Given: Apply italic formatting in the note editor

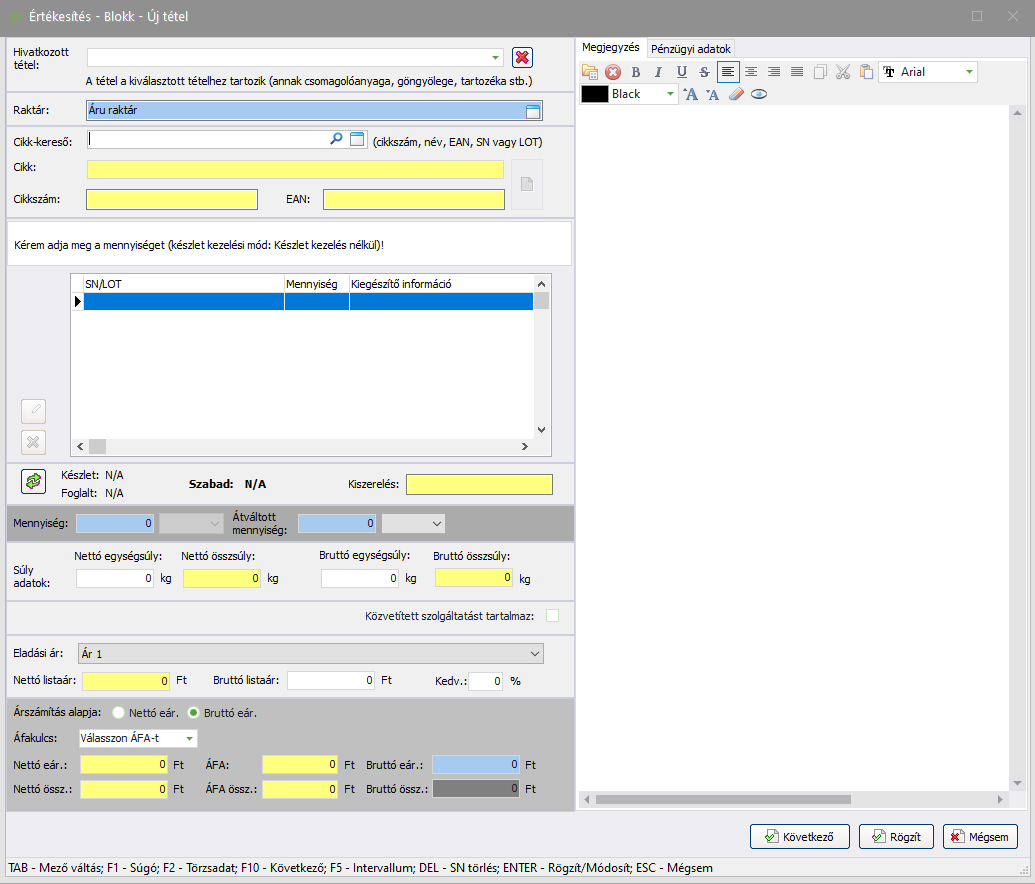Looking at the screenshot, I should (658, 72).
